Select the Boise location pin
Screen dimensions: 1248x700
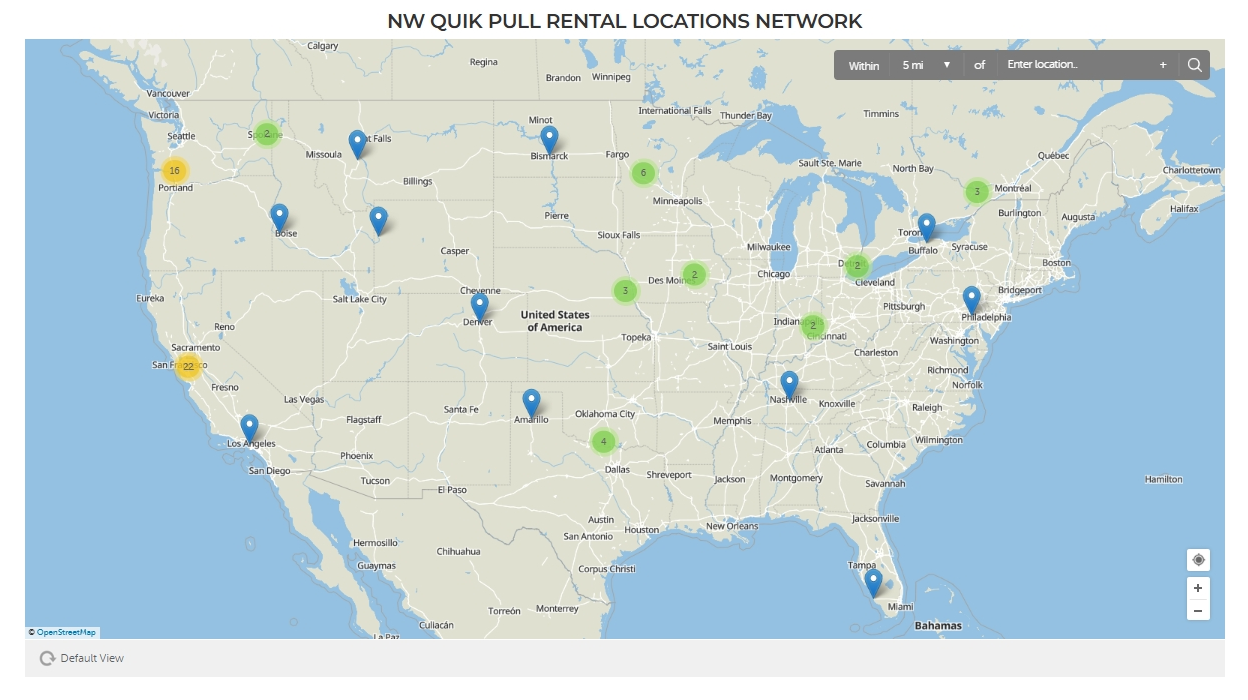[x=280, y=213]
